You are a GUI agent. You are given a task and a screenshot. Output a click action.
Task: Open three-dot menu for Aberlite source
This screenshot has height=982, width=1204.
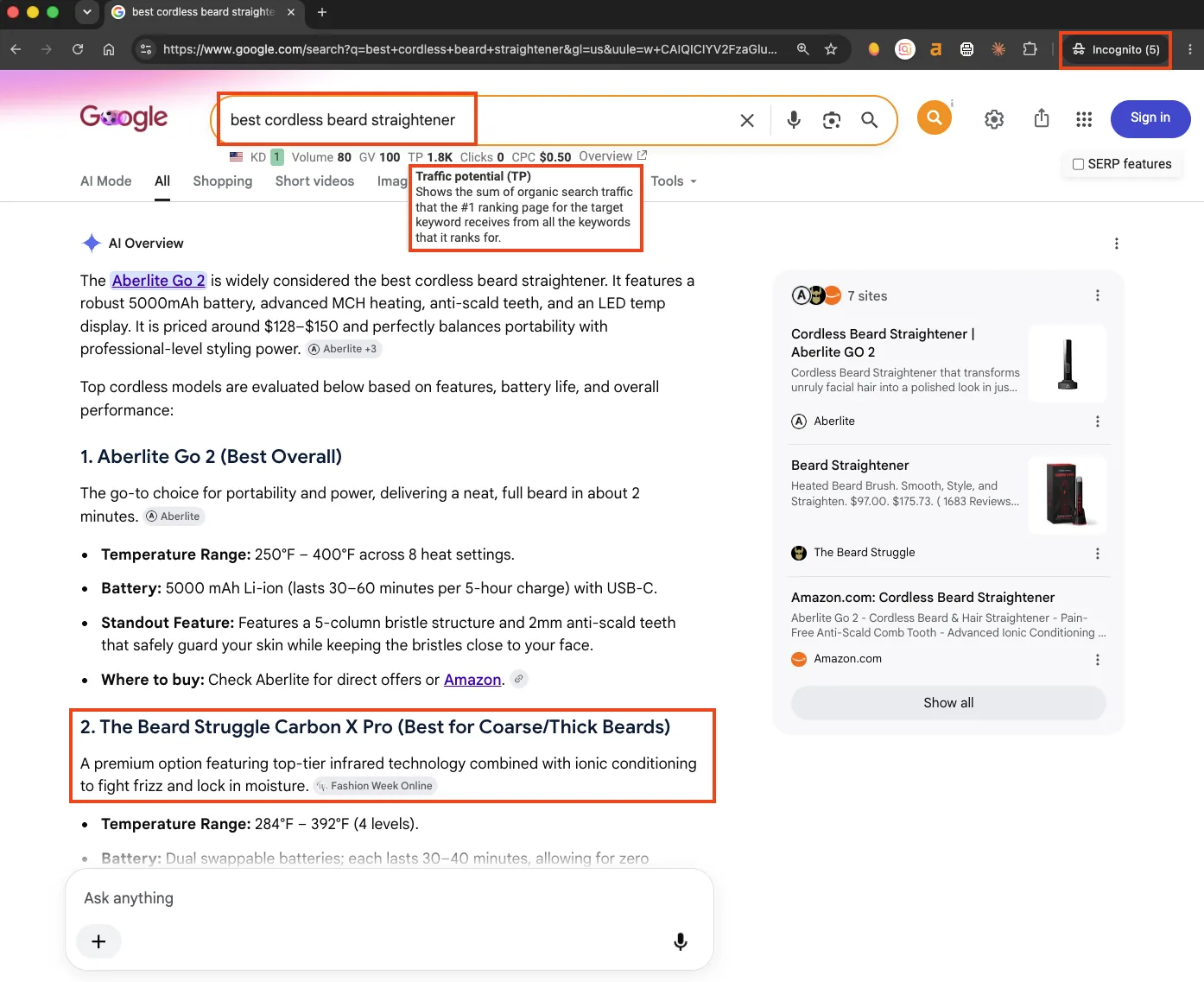[x=1098, y=421]
